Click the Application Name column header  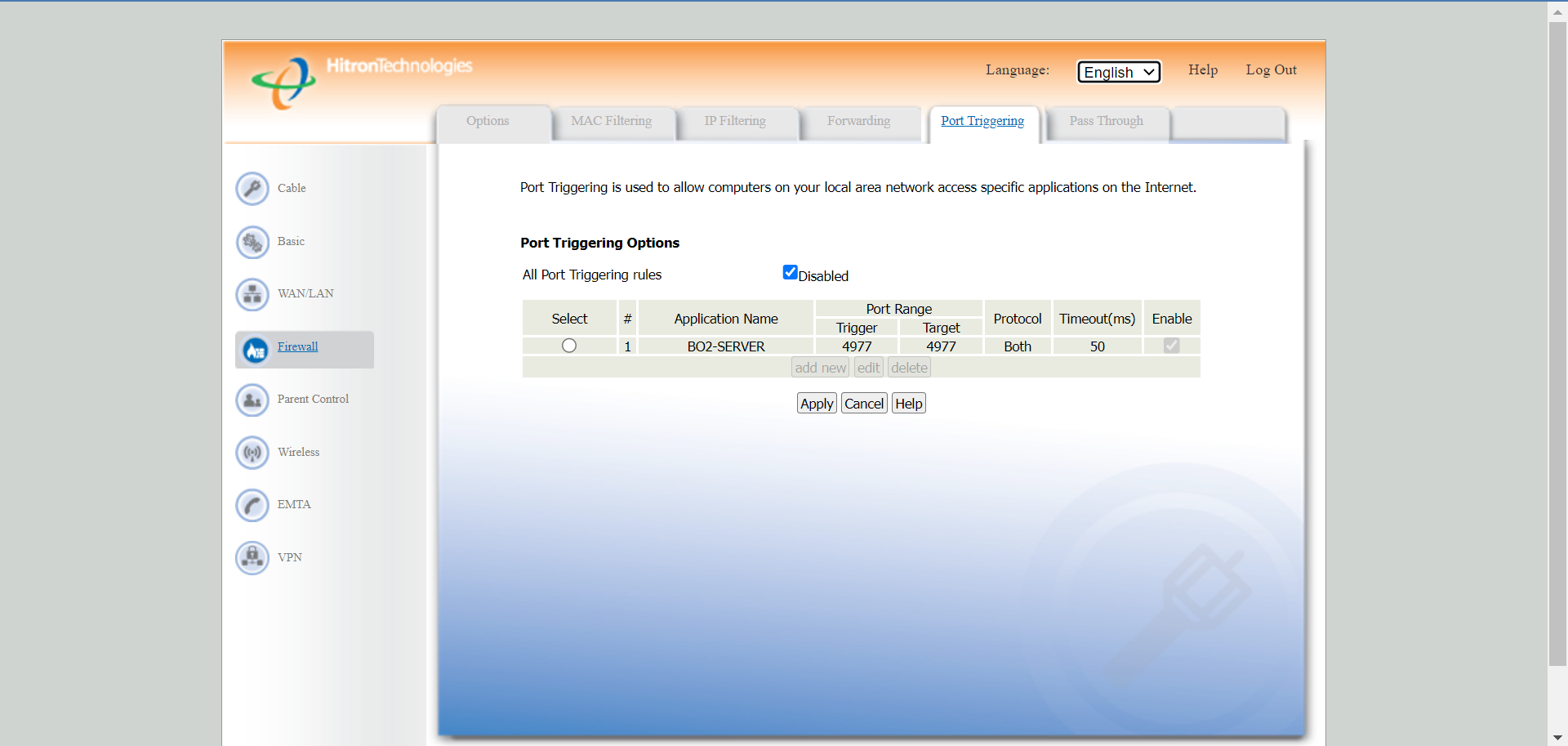tap(726, 319)
